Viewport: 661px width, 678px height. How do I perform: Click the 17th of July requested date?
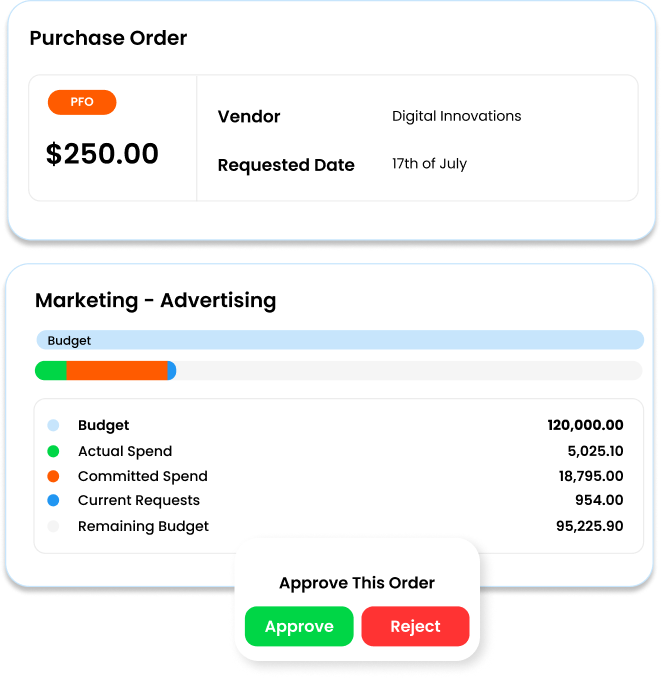429,164
